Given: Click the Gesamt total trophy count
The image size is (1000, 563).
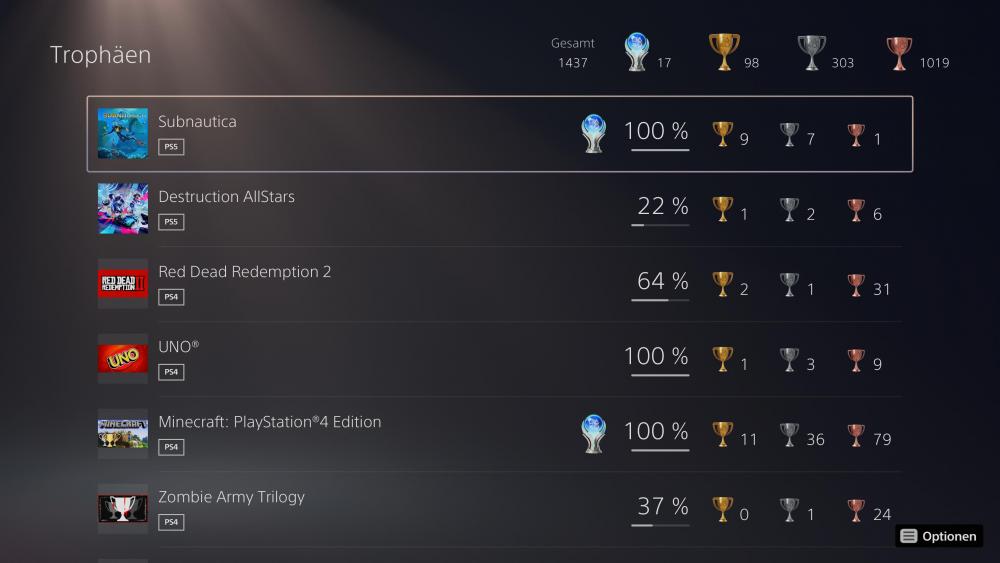Looking at the screenshot, I should [x=573, y=63].
